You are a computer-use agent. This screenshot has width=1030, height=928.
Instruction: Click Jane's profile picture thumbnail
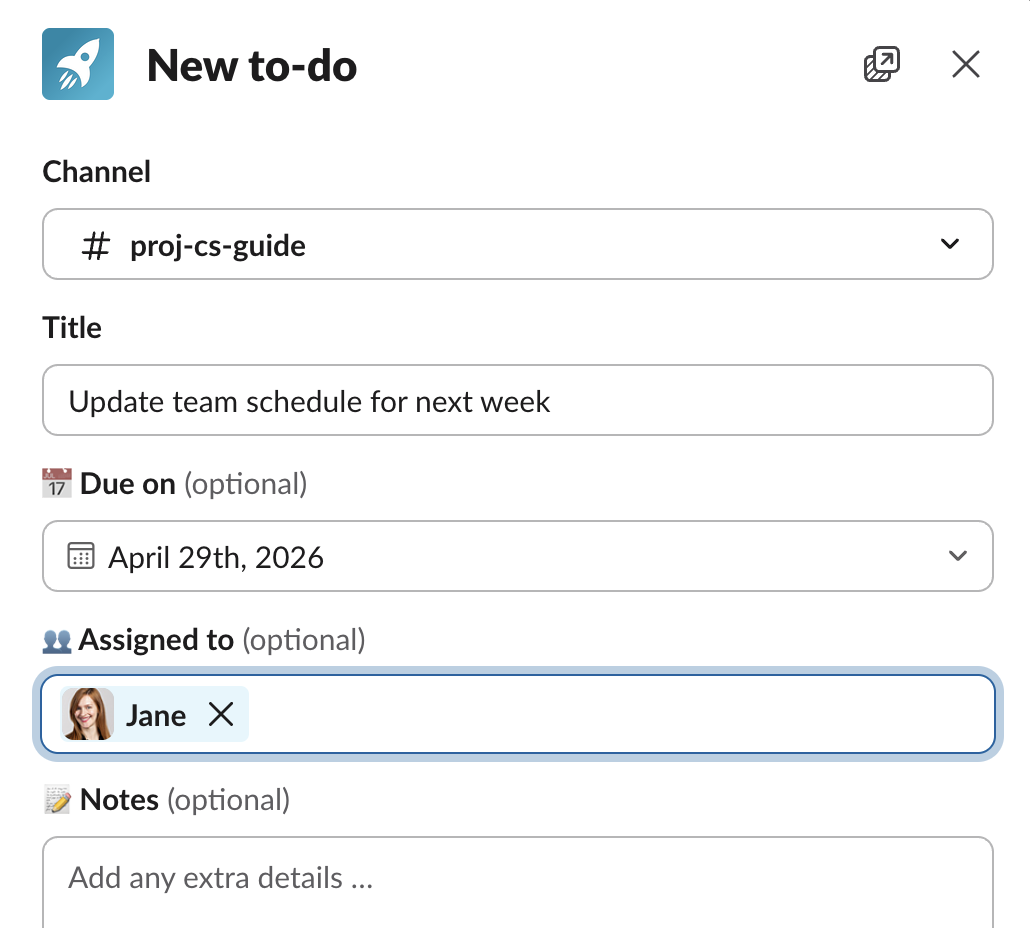coord(87,714)
